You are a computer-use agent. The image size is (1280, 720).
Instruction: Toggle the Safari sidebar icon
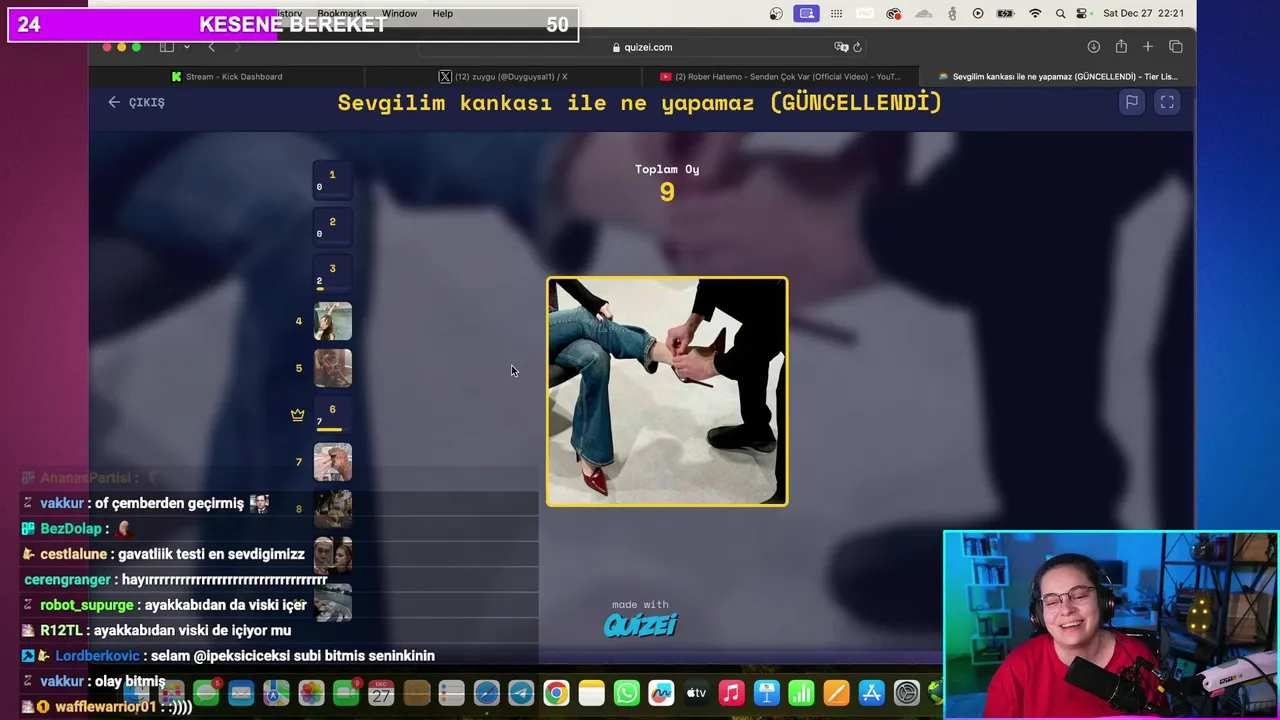point(167,47)
